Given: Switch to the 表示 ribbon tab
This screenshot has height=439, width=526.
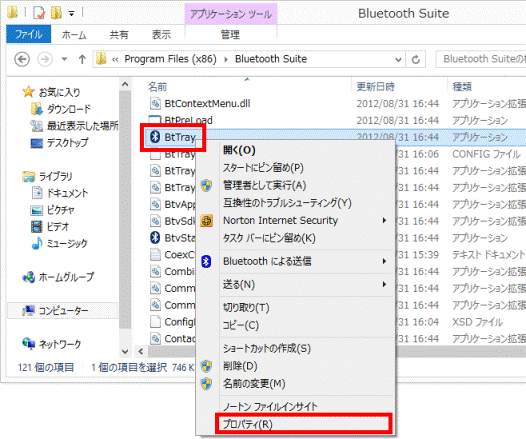Looking at the screenshot, I should pos(161,35).
